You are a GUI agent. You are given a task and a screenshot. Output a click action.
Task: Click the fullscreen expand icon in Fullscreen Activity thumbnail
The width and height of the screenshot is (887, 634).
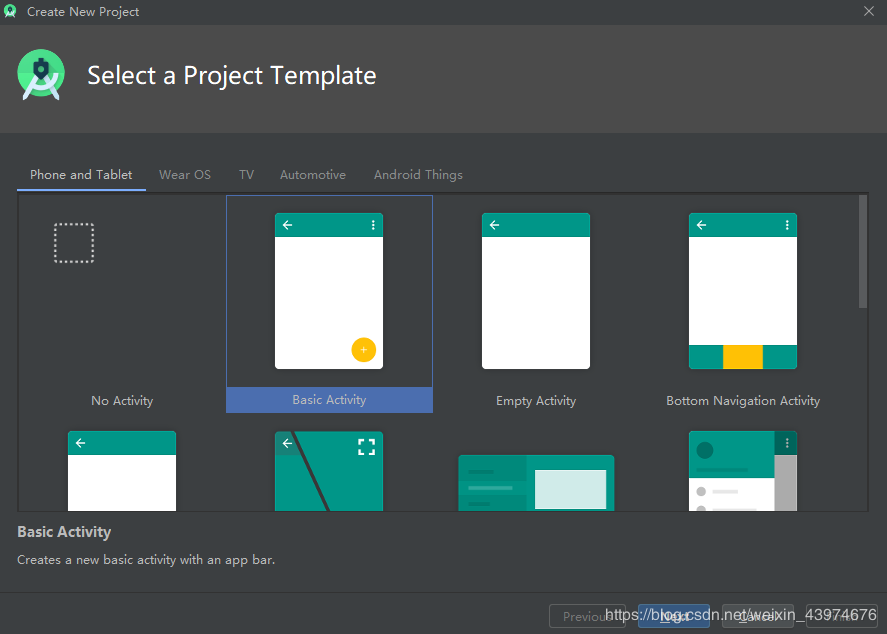[x=367, y=446]
